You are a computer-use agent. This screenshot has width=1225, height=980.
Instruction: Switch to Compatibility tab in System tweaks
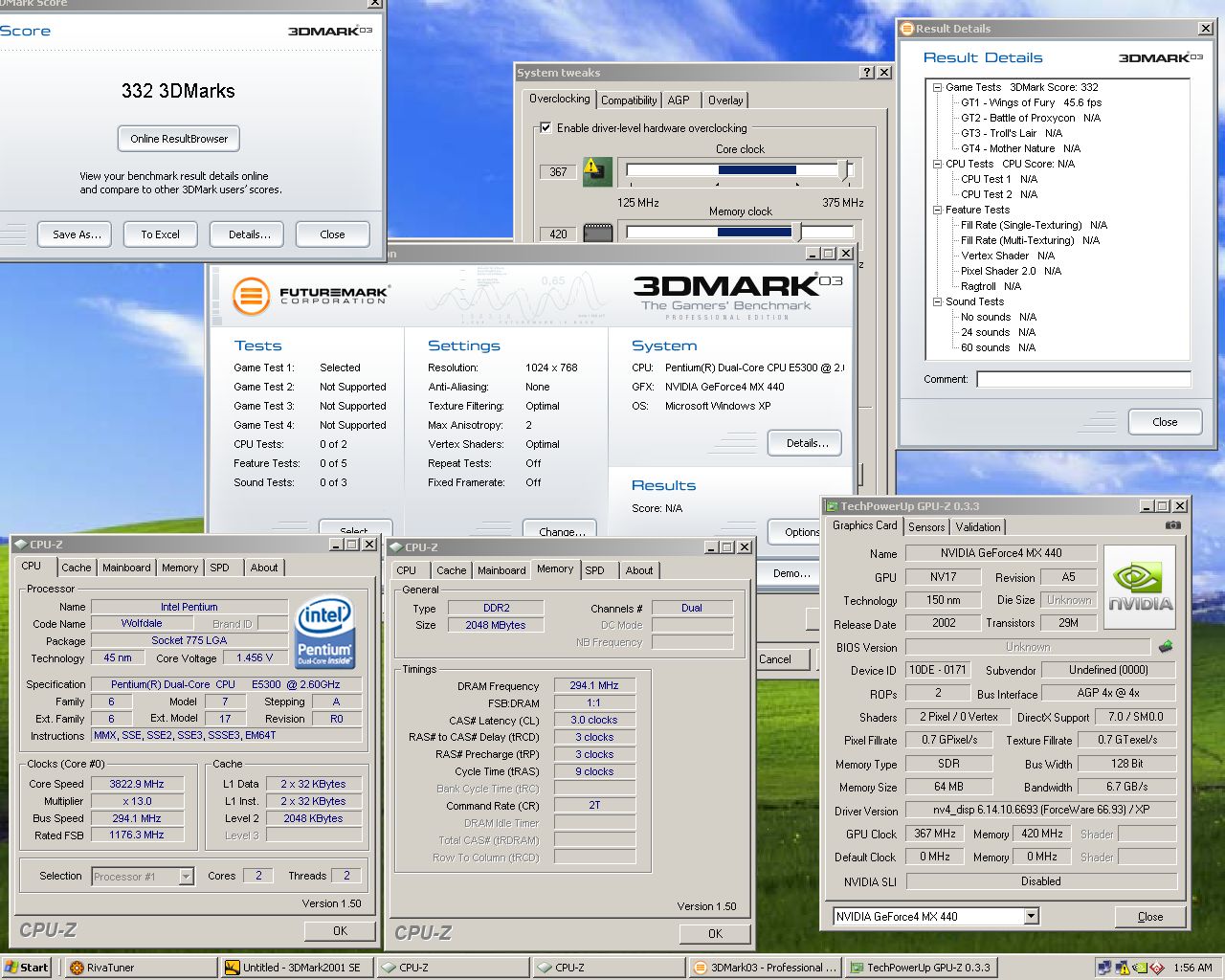point(629,100)
